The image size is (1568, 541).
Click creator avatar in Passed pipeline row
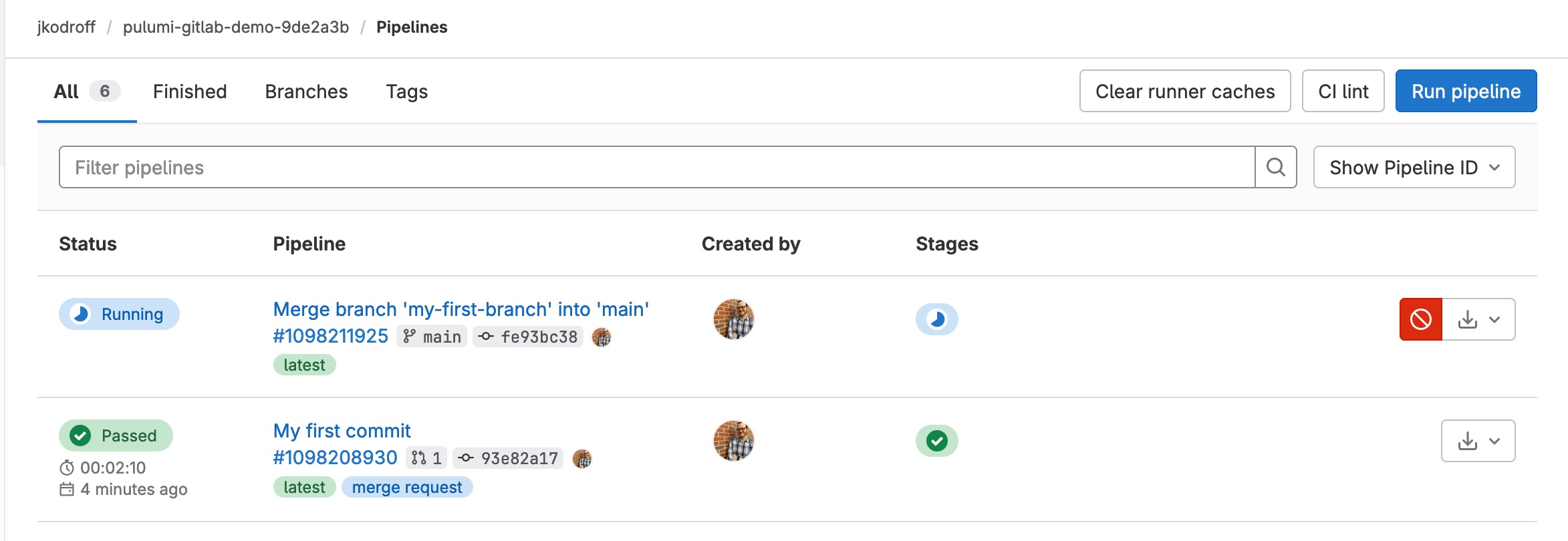[734, 441]
